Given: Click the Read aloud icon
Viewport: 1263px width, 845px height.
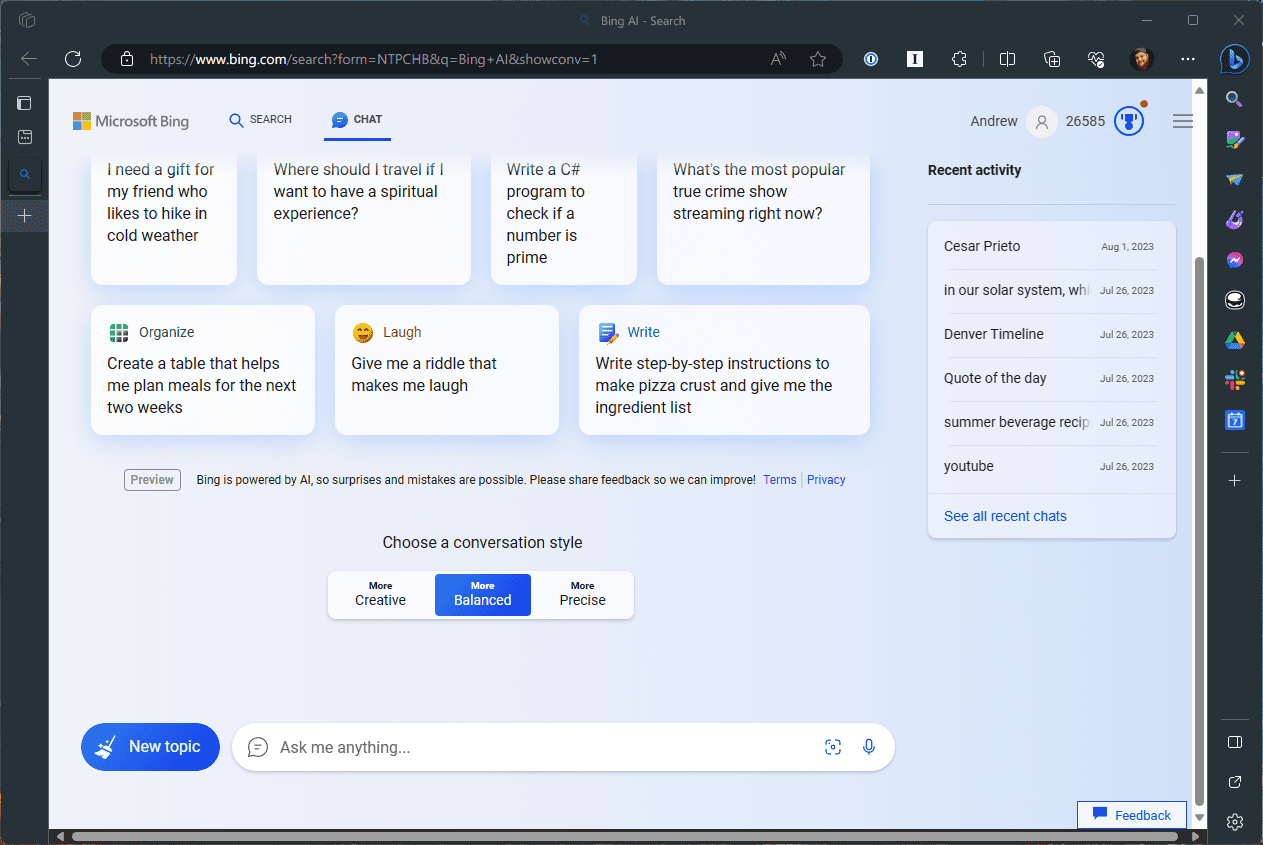Looking at the screenshot, I should (778, 59).
